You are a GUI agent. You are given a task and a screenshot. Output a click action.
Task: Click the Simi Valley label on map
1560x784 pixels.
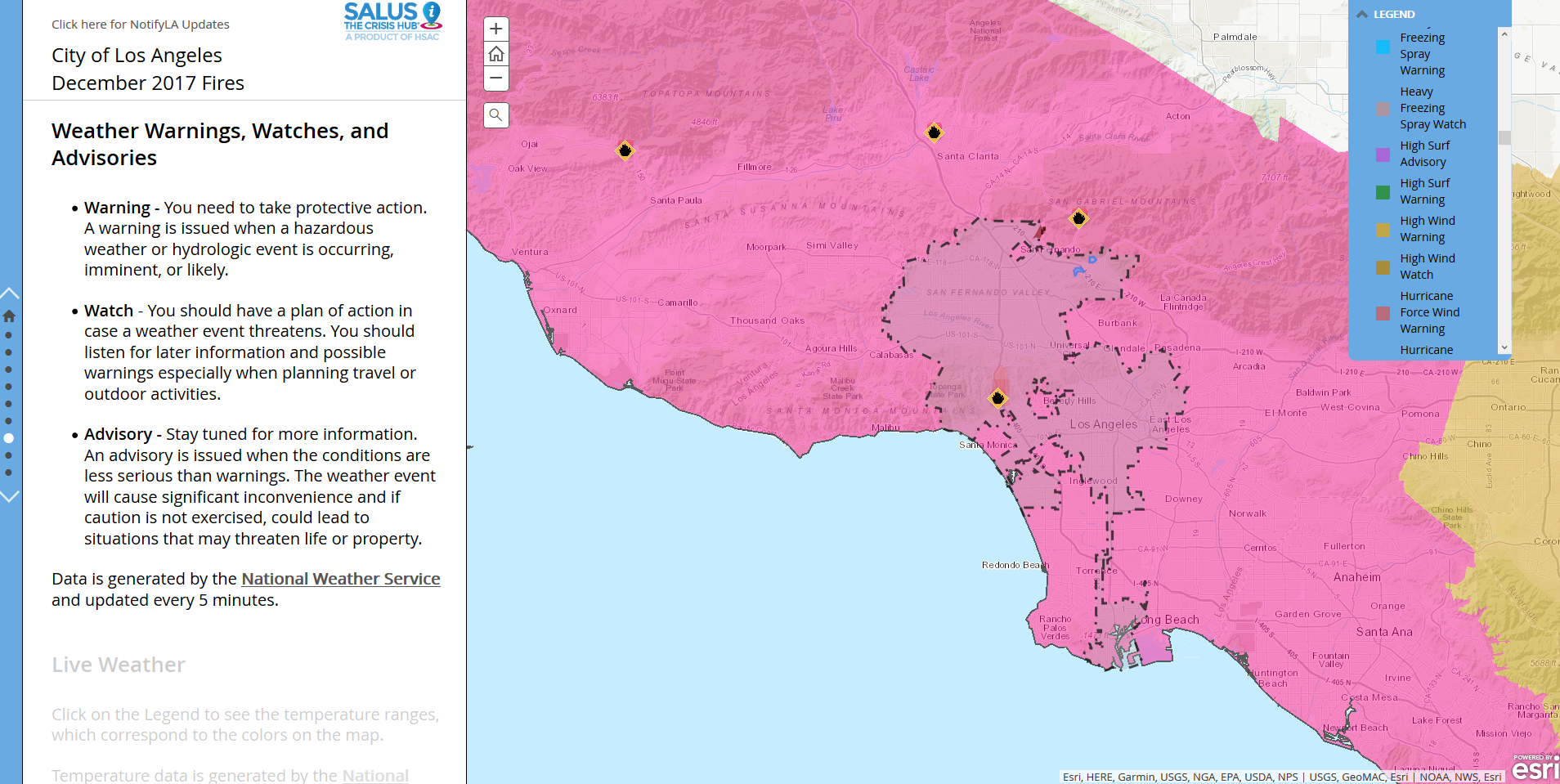(x=832, y=245)
